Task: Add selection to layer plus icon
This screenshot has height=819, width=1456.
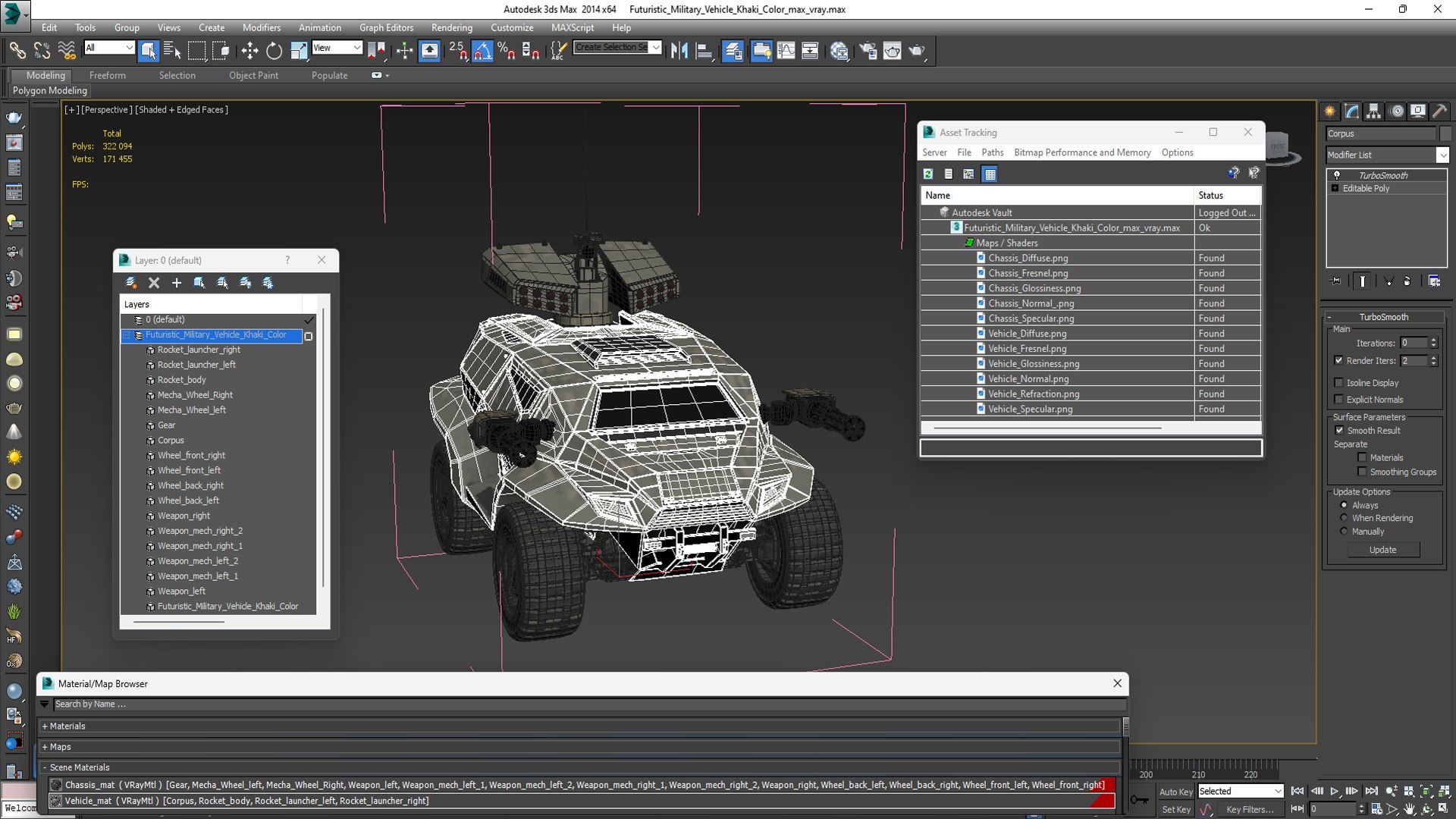Action: [177, 283]
